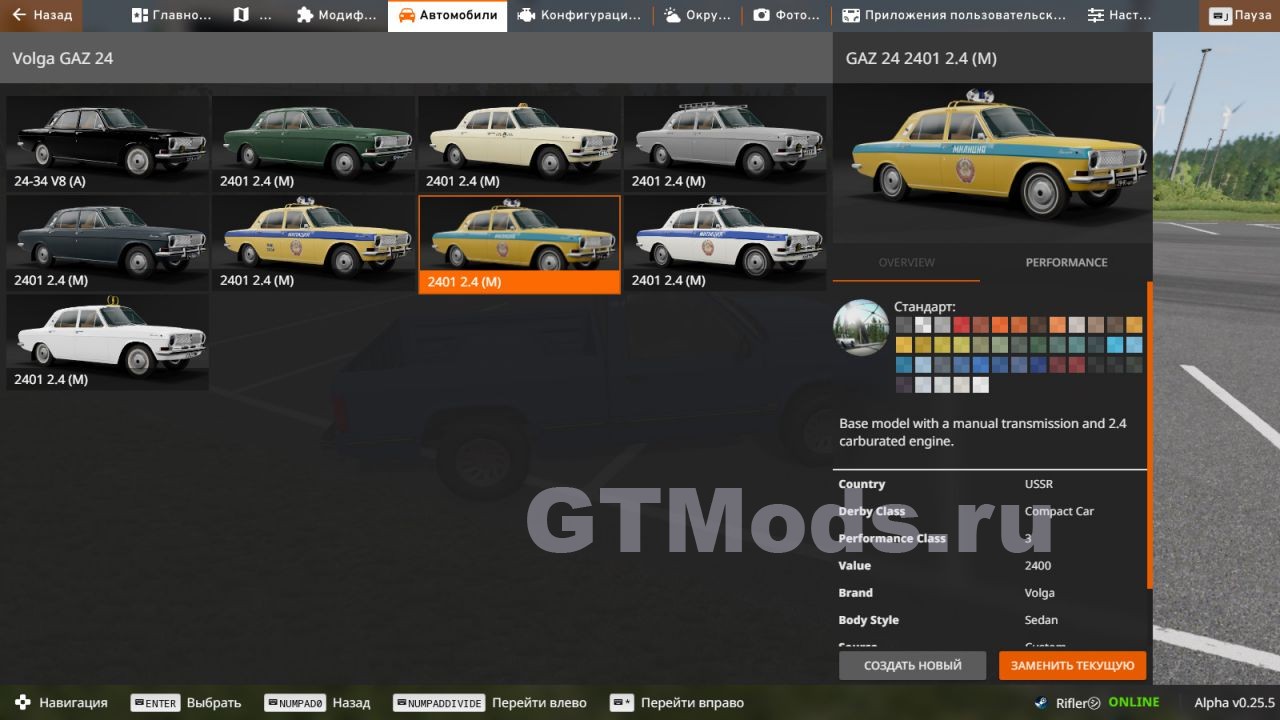Viewport: 1280px width, 720px height.
Task: Click the Пауза pause button
Action: point(1240,15)
